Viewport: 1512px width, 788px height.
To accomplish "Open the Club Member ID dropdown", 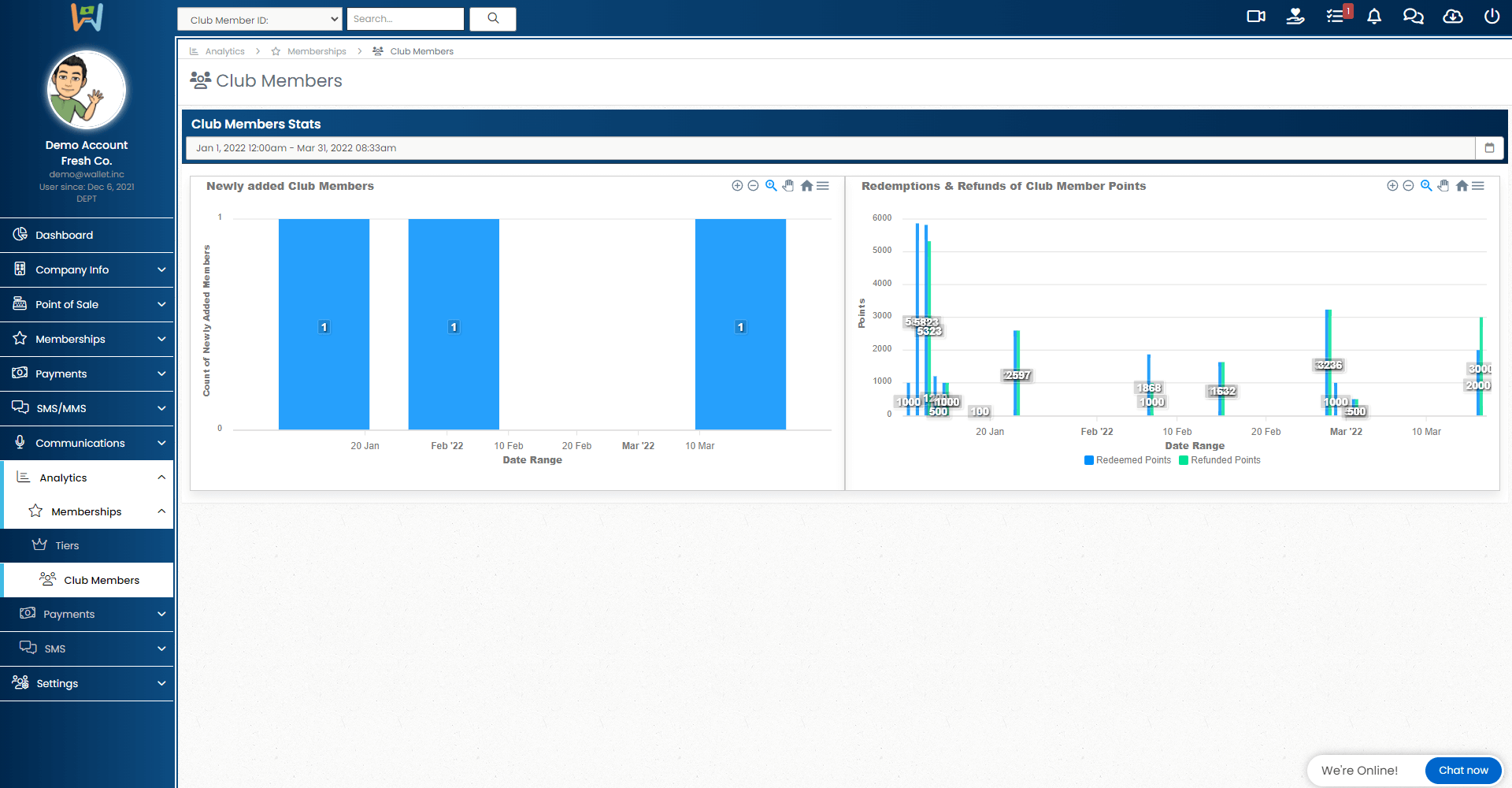I will (x=260, y=20).
